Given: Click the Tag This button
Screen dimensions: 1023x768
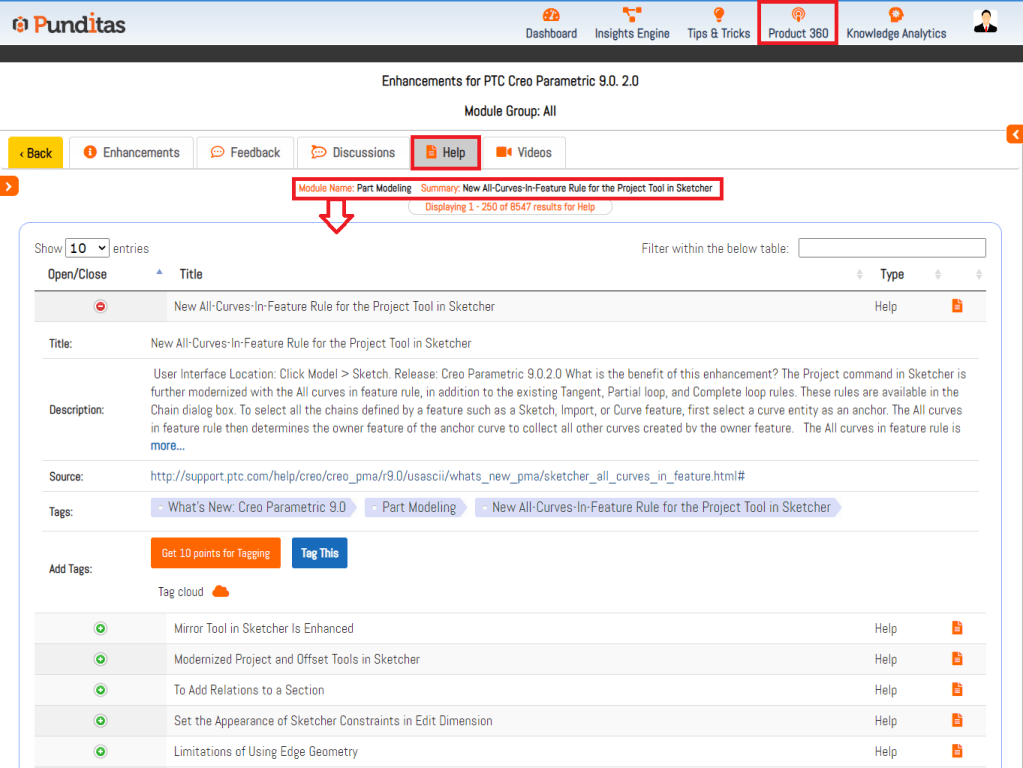Looking at the screenshot, I should (x=319, y=553).
